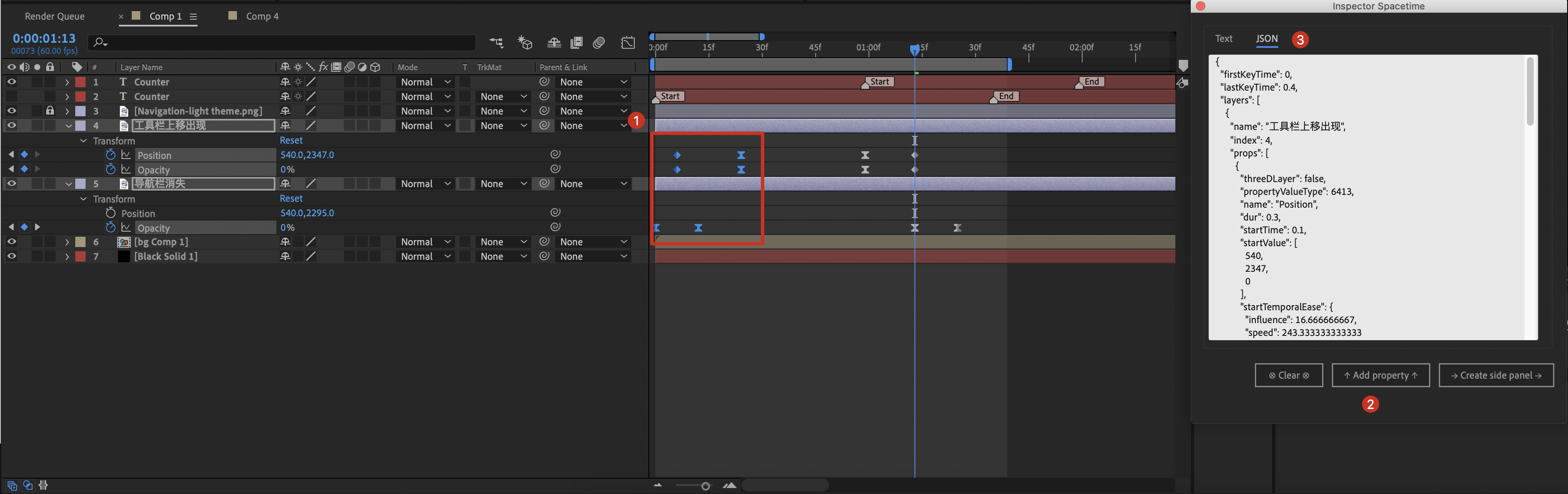Go to previous Position keyframe on layer 4

[11, 155]
